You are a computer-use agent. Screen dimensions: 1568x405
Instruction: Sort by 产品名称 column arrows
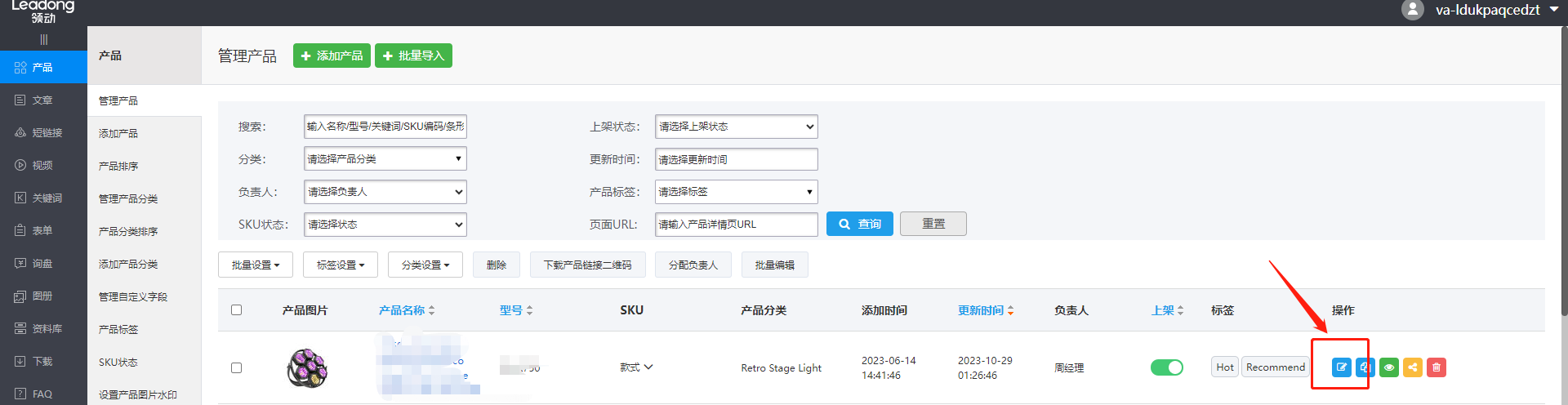432,310
